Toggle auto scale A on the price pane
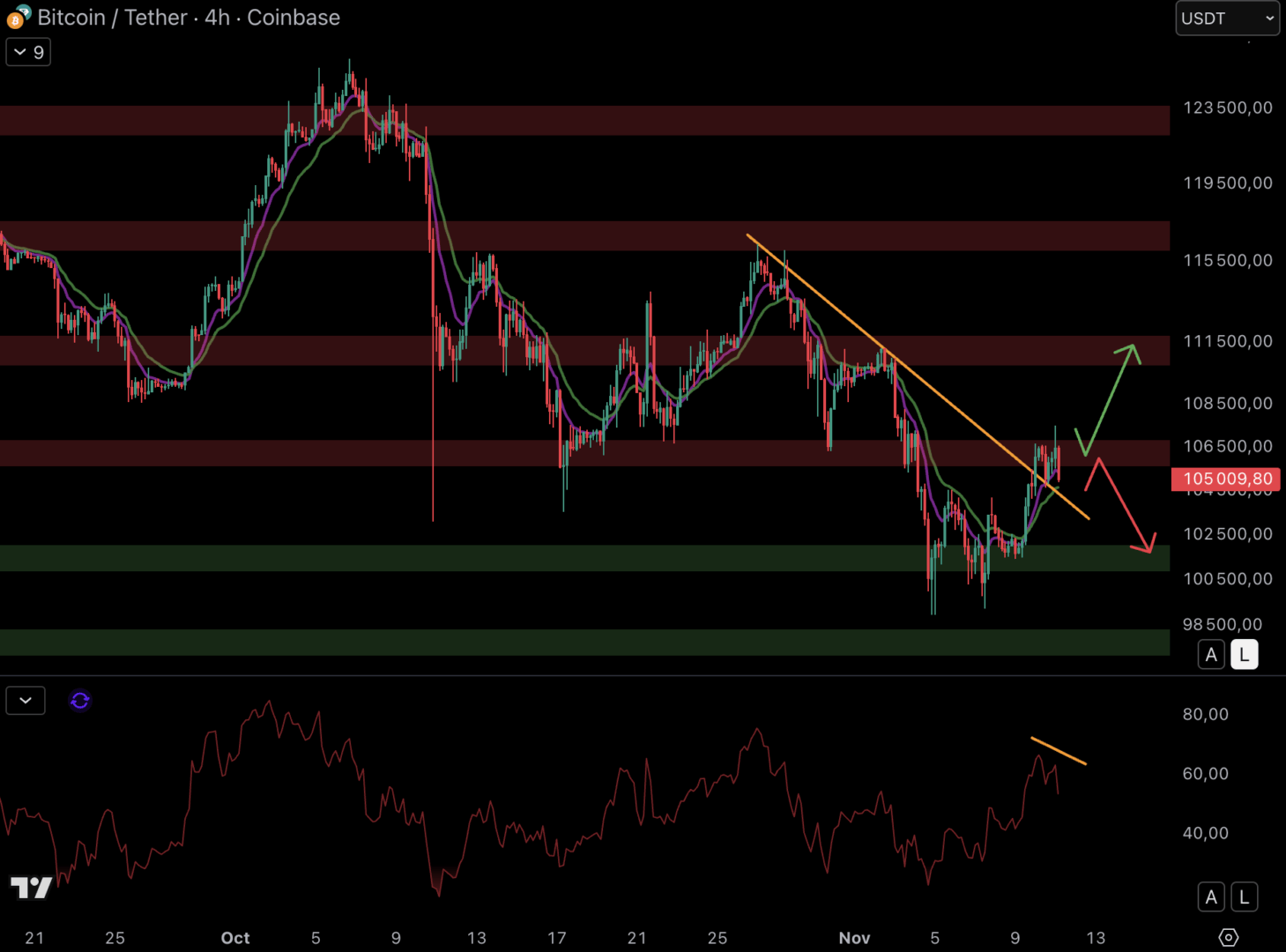1286x952 pixels. tap(1211, 655)
